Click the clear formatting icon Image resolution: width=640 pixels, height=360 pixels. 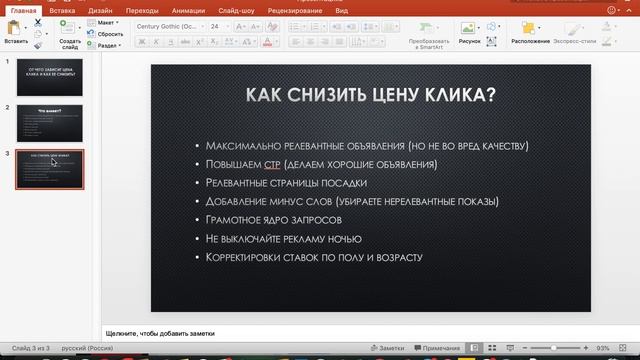coord(272,27)
